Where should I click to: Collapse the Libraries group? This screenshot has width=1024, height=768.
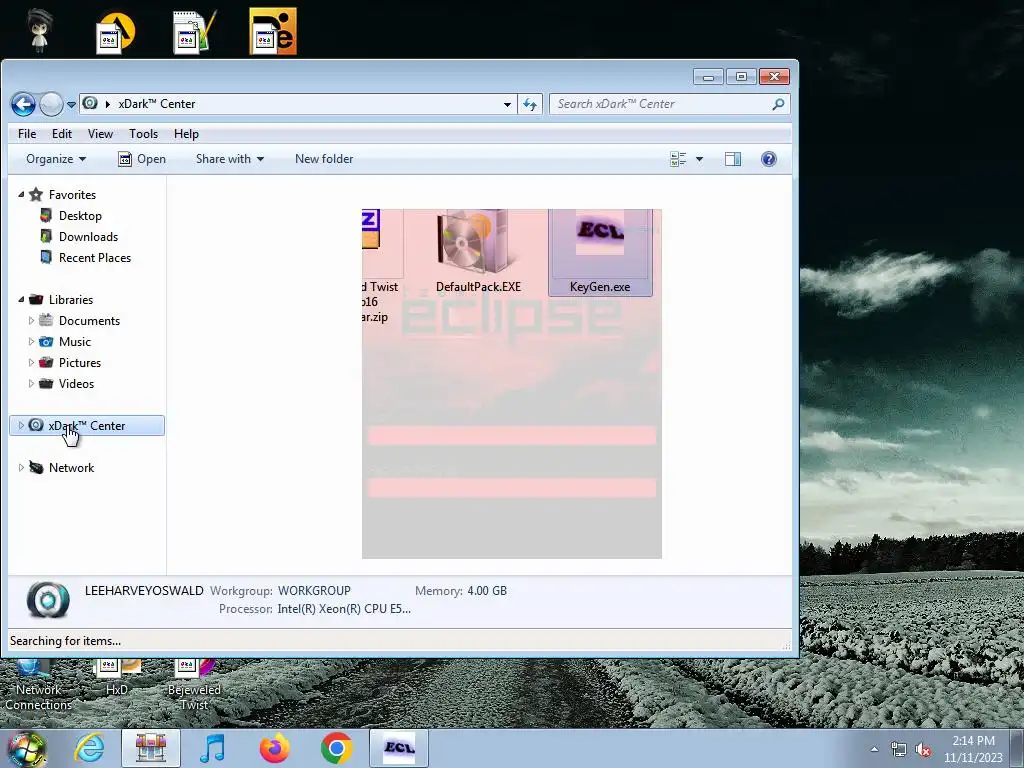[x=21, y=299]
